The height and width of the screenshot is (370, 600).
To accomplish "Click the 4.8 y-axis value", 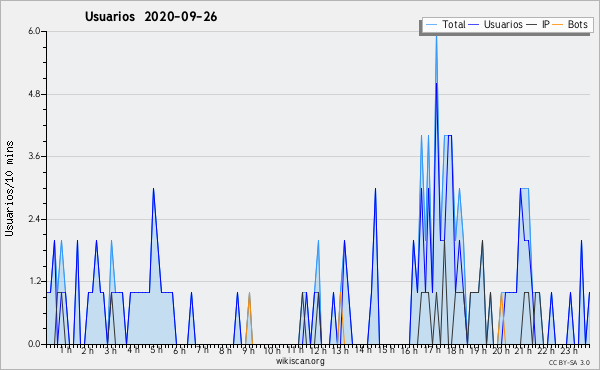I will point(34,94).
